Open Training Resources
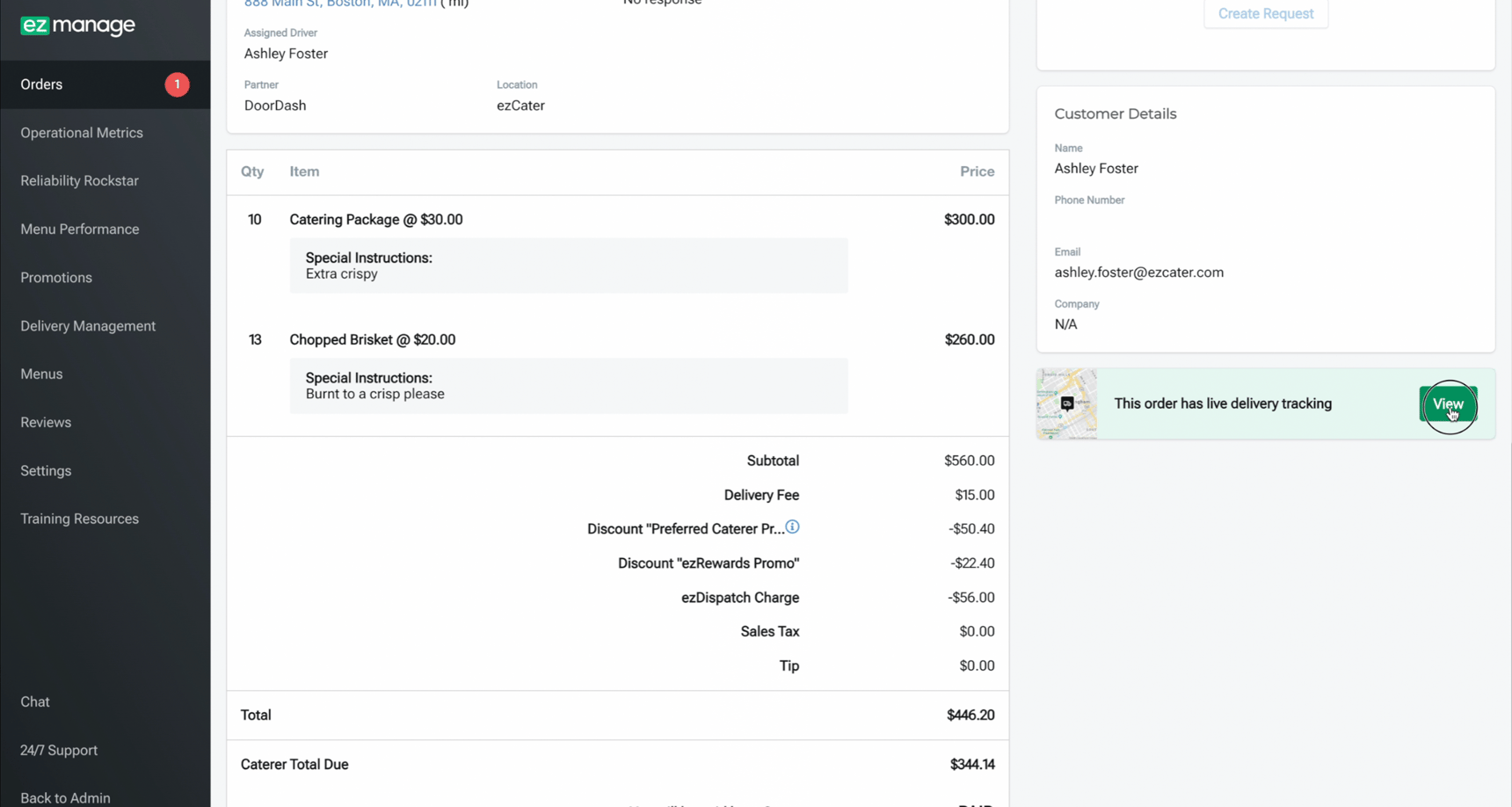The width and height of the screenshot is (1512, 807). tap(79, 519)
